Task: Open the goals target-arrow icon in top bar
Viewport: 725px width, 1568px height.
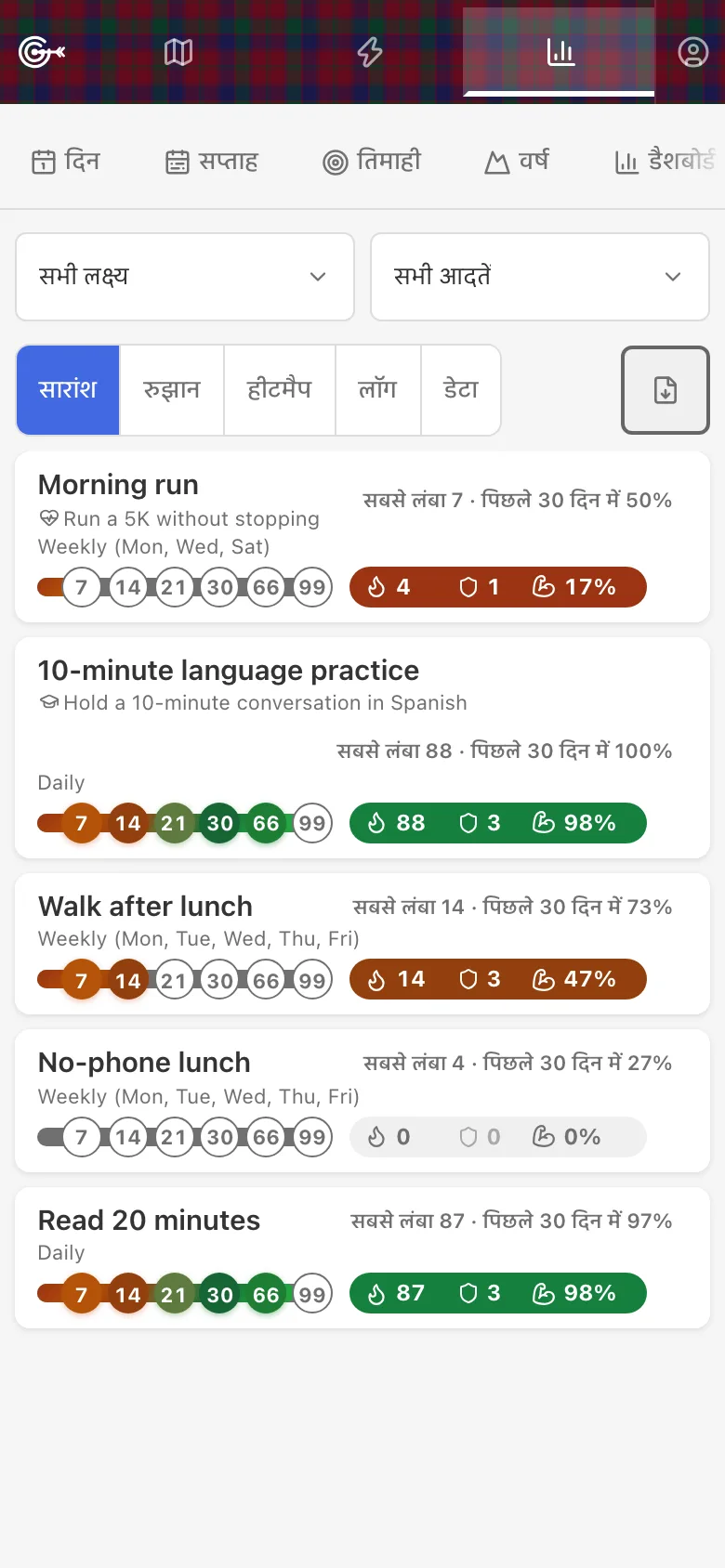Action: pos(42,52)
